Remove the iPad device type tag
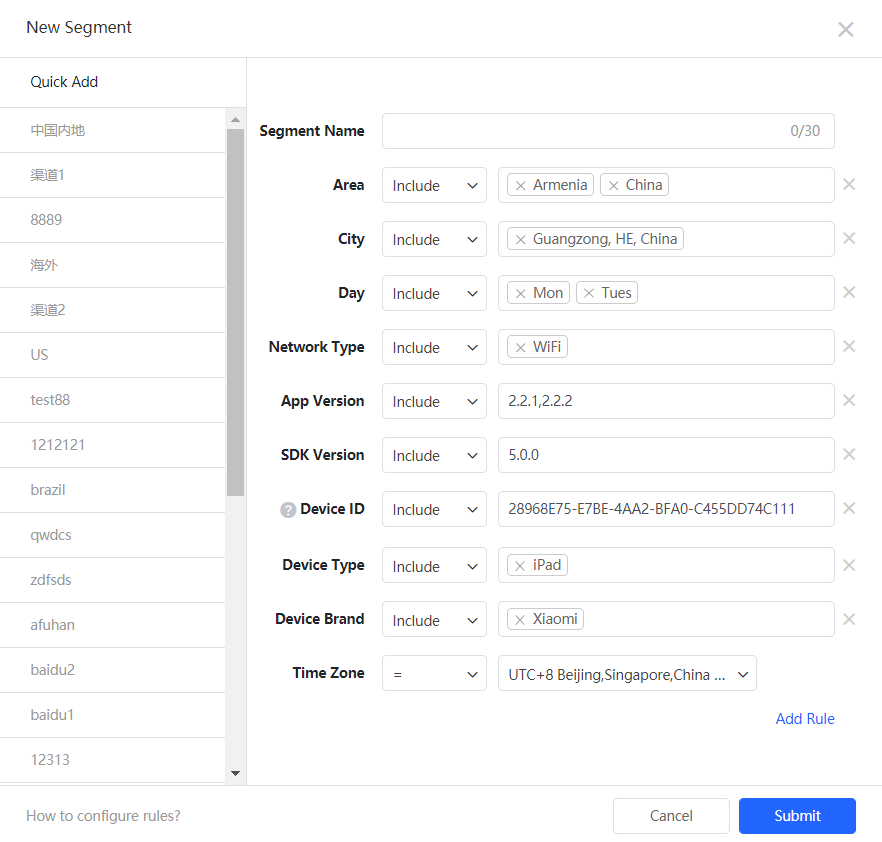Image resolution: width=882 pixels, height=842 pixels. 520,566
